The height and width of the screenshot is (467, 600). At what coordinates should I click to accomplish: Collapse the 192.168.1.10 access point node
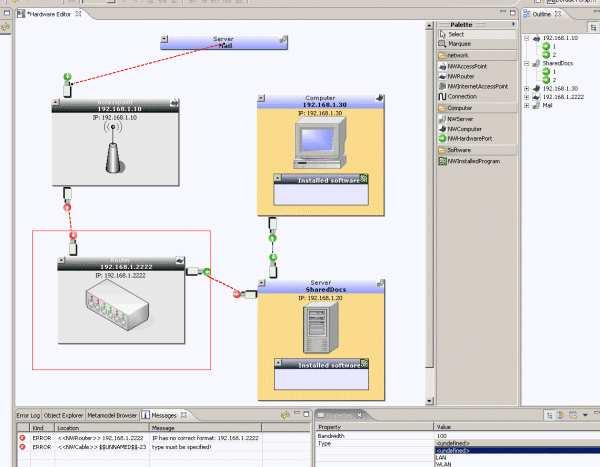pos(55,102)
